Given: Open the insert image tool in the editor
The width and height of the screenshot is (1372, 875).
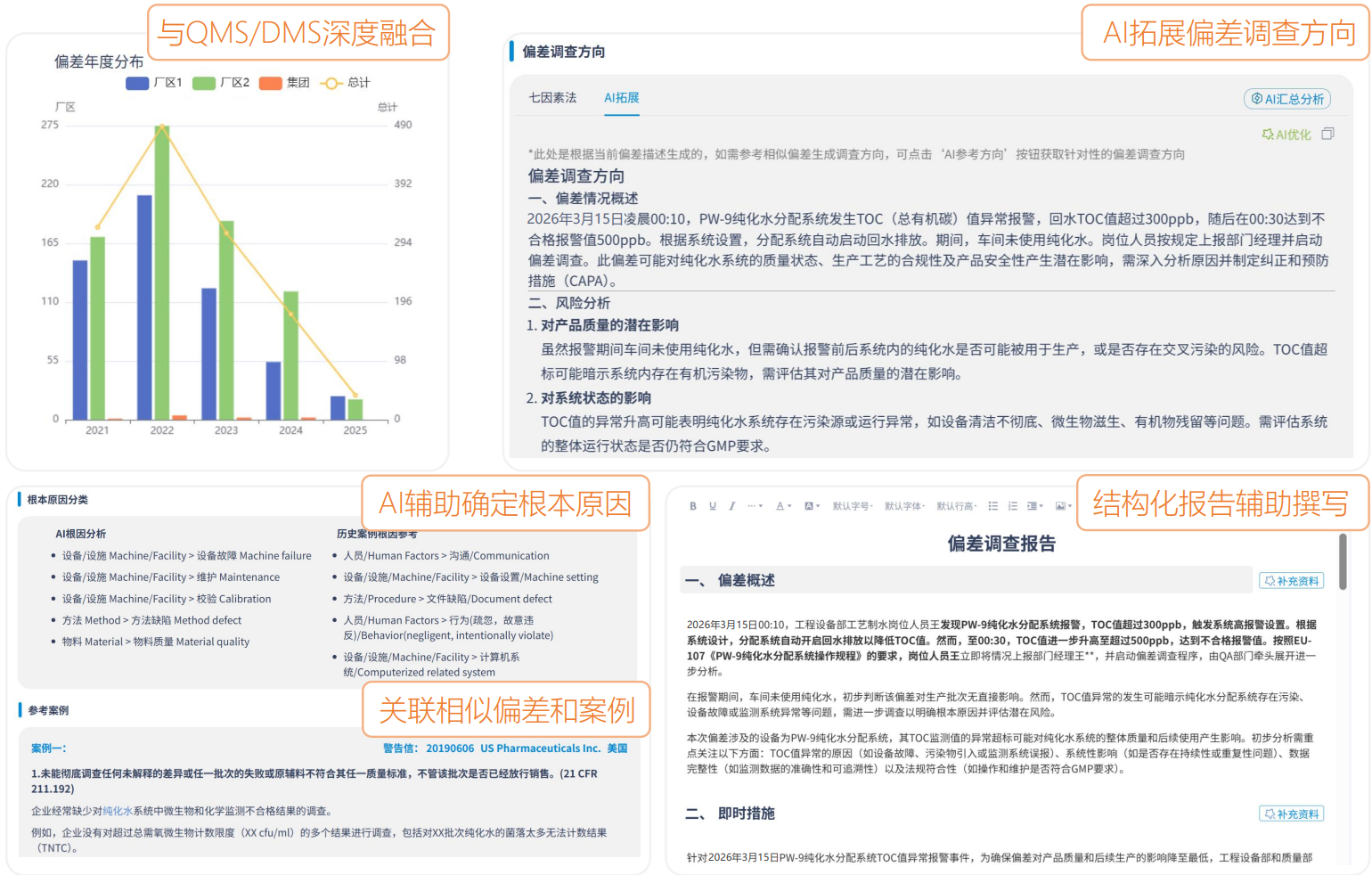Looking at the screenshot, I should (x=1062, y=506).
